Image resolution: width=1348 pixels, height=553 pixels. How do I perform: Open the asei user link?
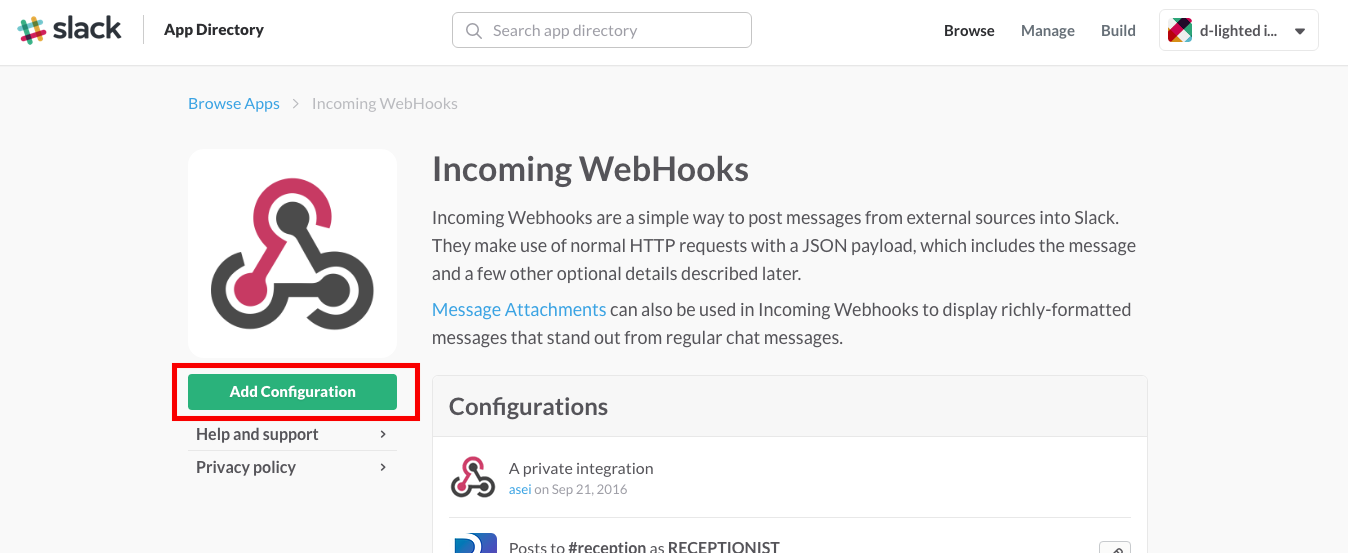[x=519, y=489]
